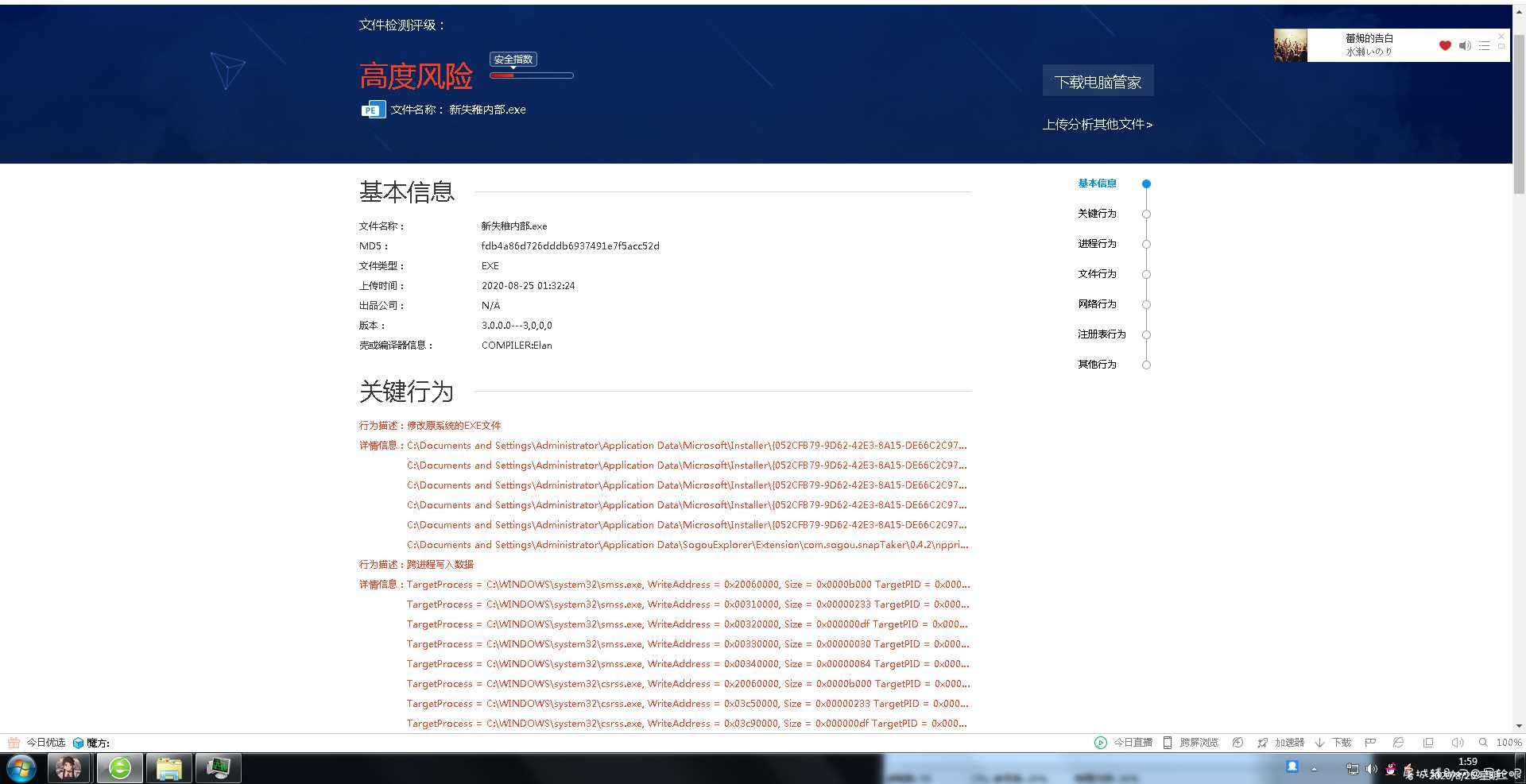Click the upload time 2020-08-25 01:32:24
1526x784 pixels.
[x=528, y=286]
